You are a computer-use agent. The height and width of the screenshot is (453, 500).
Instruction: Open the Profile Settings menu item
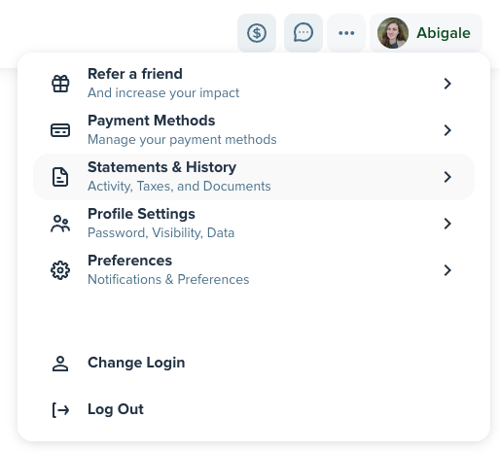[254, 223]
